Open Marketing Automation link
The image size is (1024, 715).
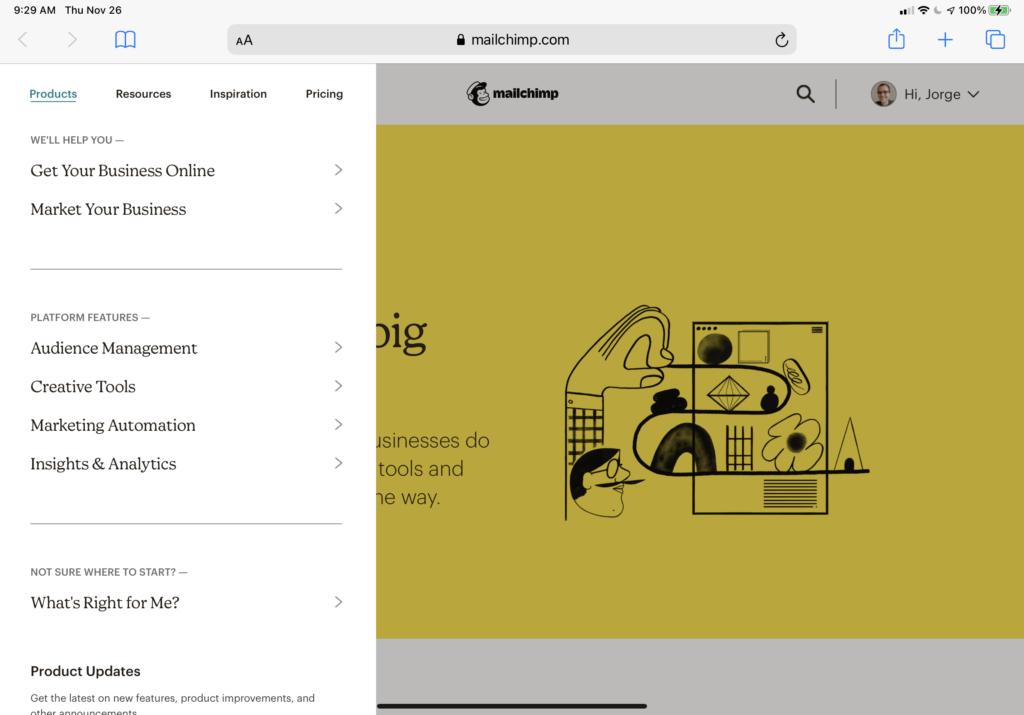click(x=113, y=425)
